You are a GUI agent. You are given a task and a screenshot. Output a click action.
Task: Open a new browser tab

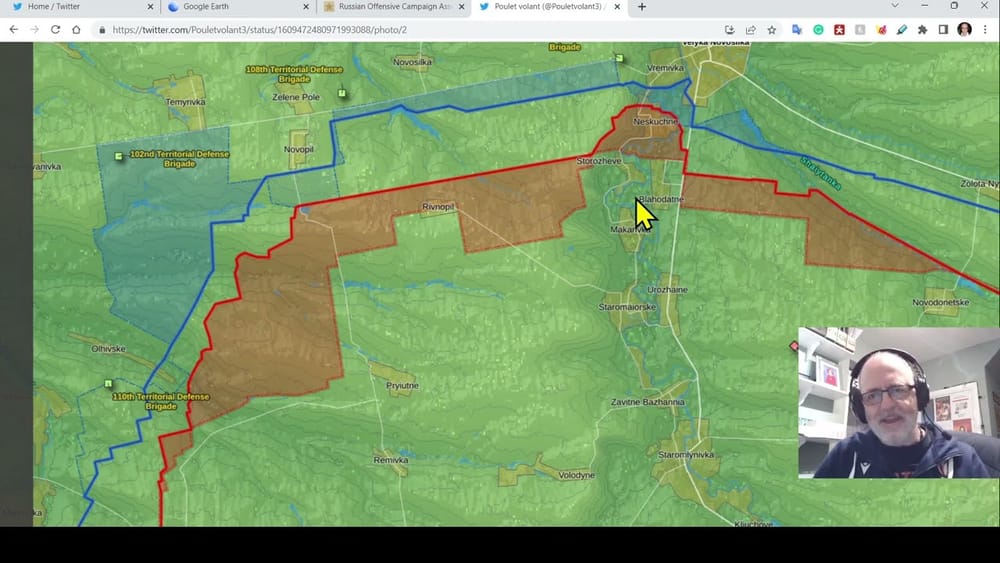[x=642, y=7]
